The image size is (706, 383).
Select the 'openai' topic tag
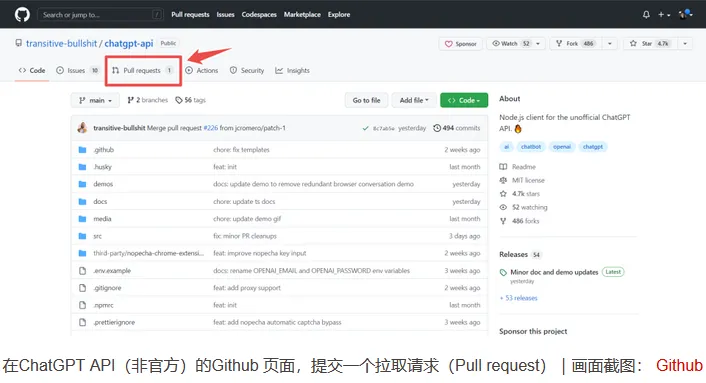pos(562,147)
